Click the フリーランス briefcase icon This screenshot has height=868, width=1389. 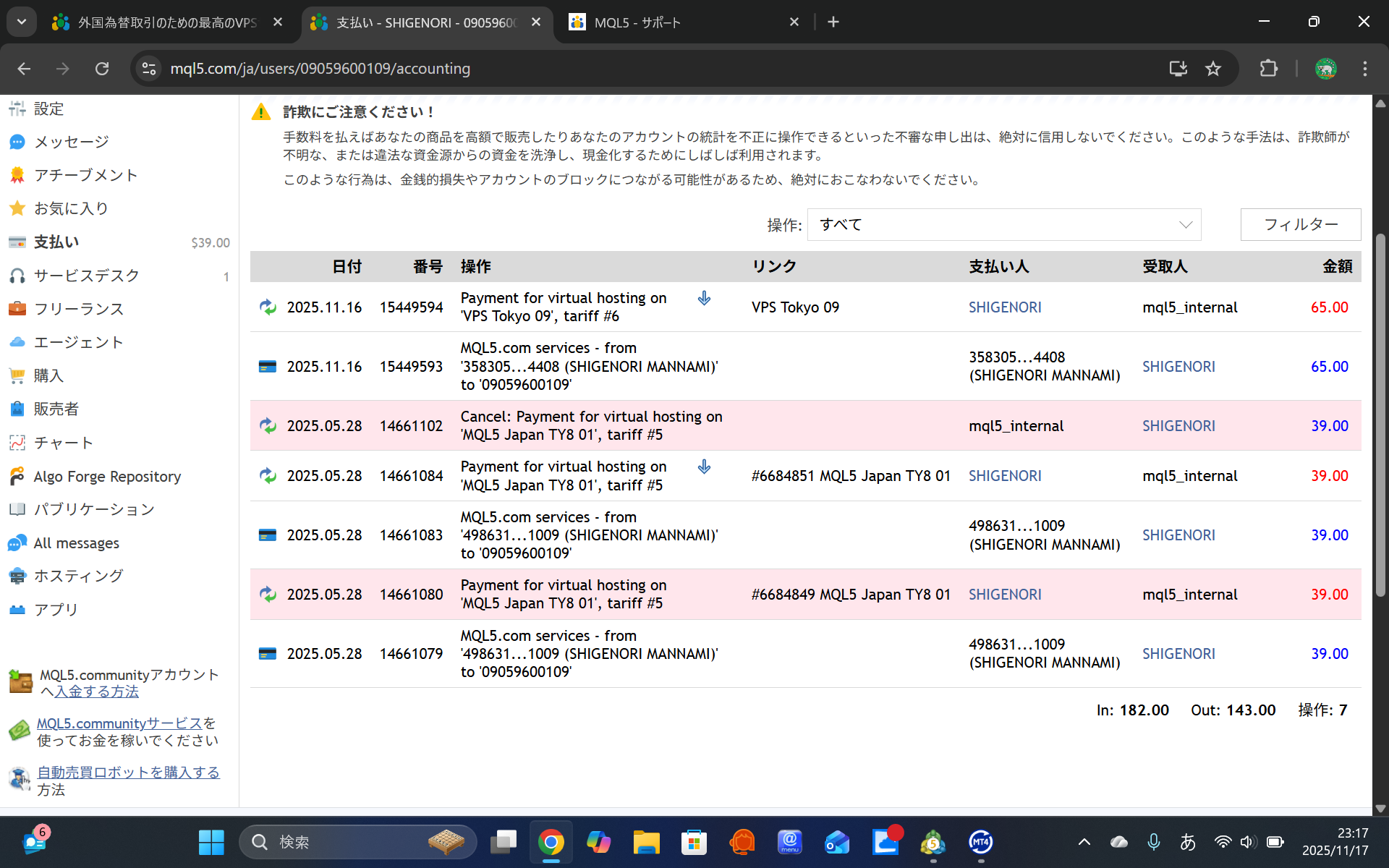coord(17,309)
